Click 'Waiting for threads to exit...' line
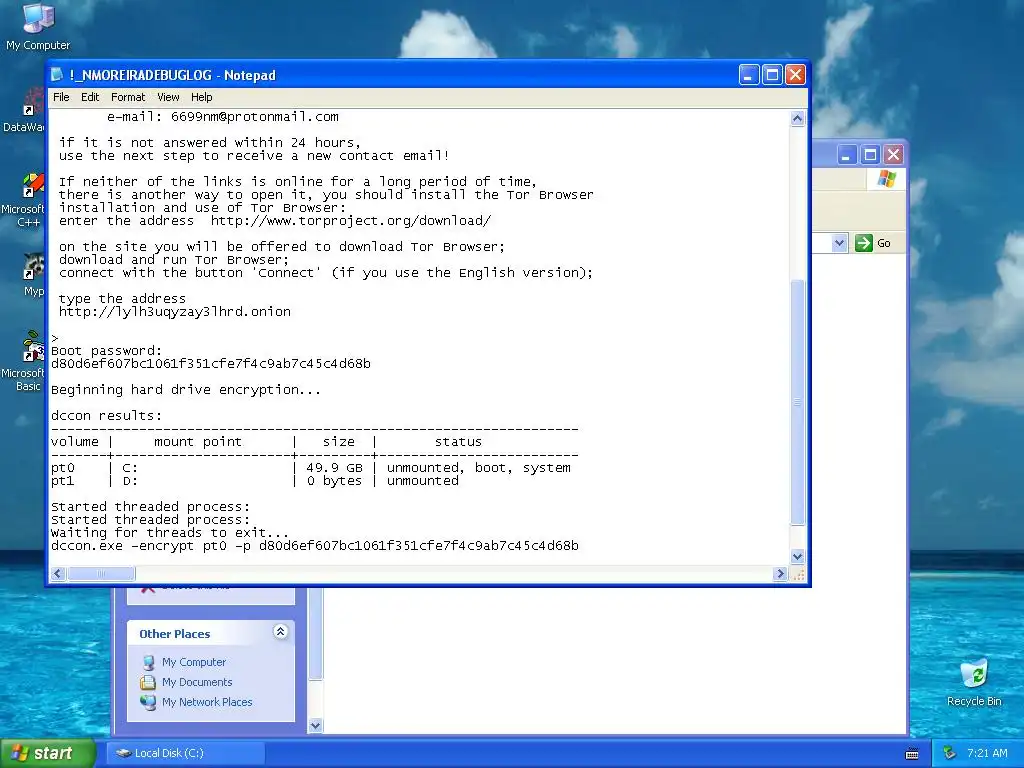Screen dimensions: 1024x768 click(169, 533)
